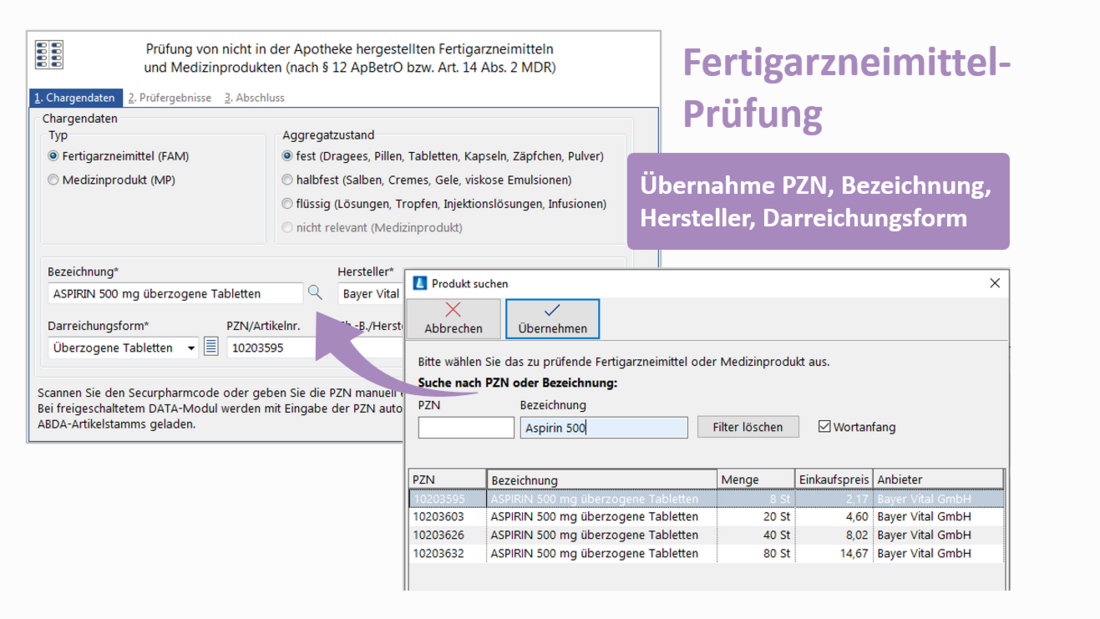1100x619 pixels.
Task: Switch to the Prüfergebnisse tab
Action: click(x=170, y=98)
